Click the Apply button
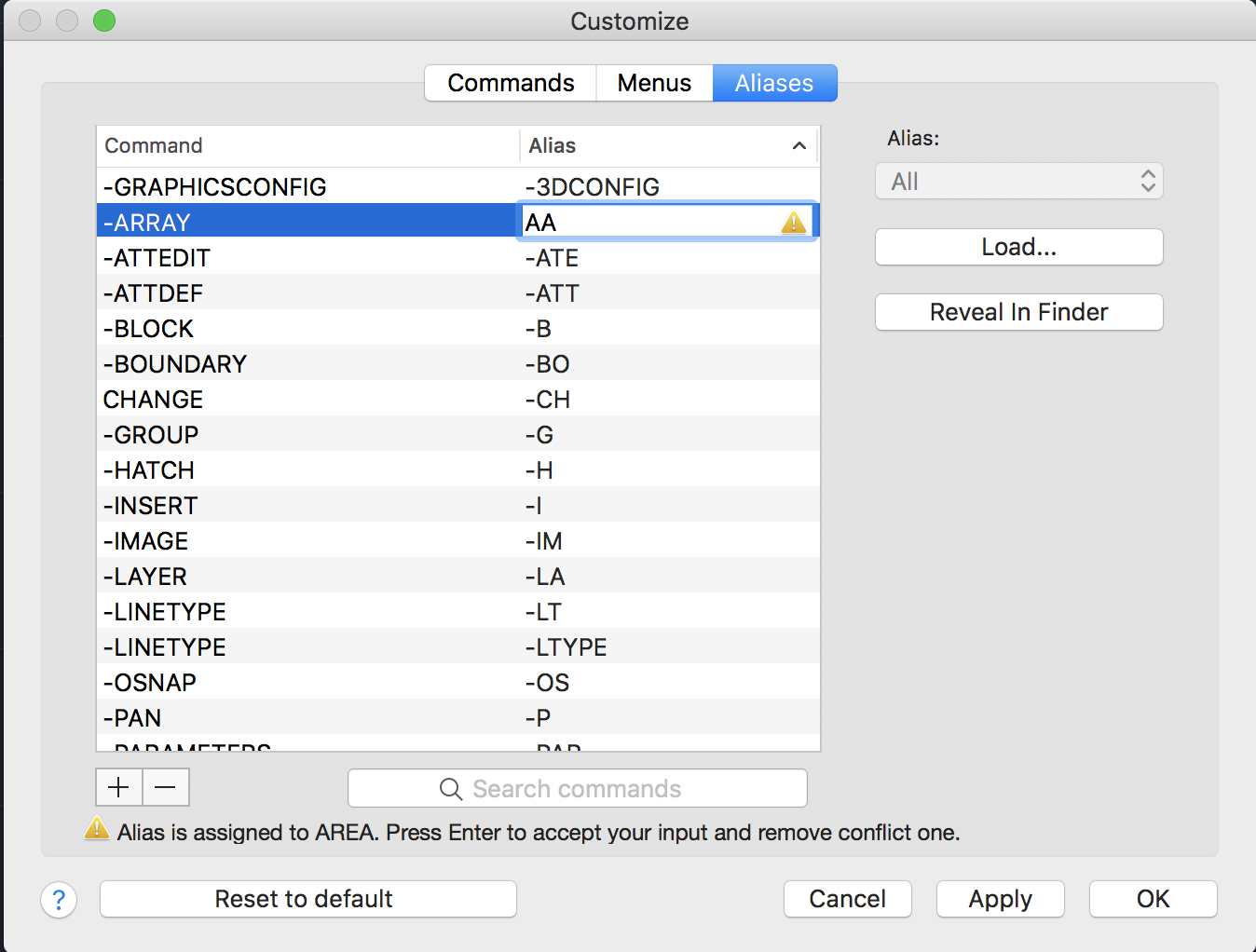Viewport: 1256px width, 952px height. (x=1001, y=899)
